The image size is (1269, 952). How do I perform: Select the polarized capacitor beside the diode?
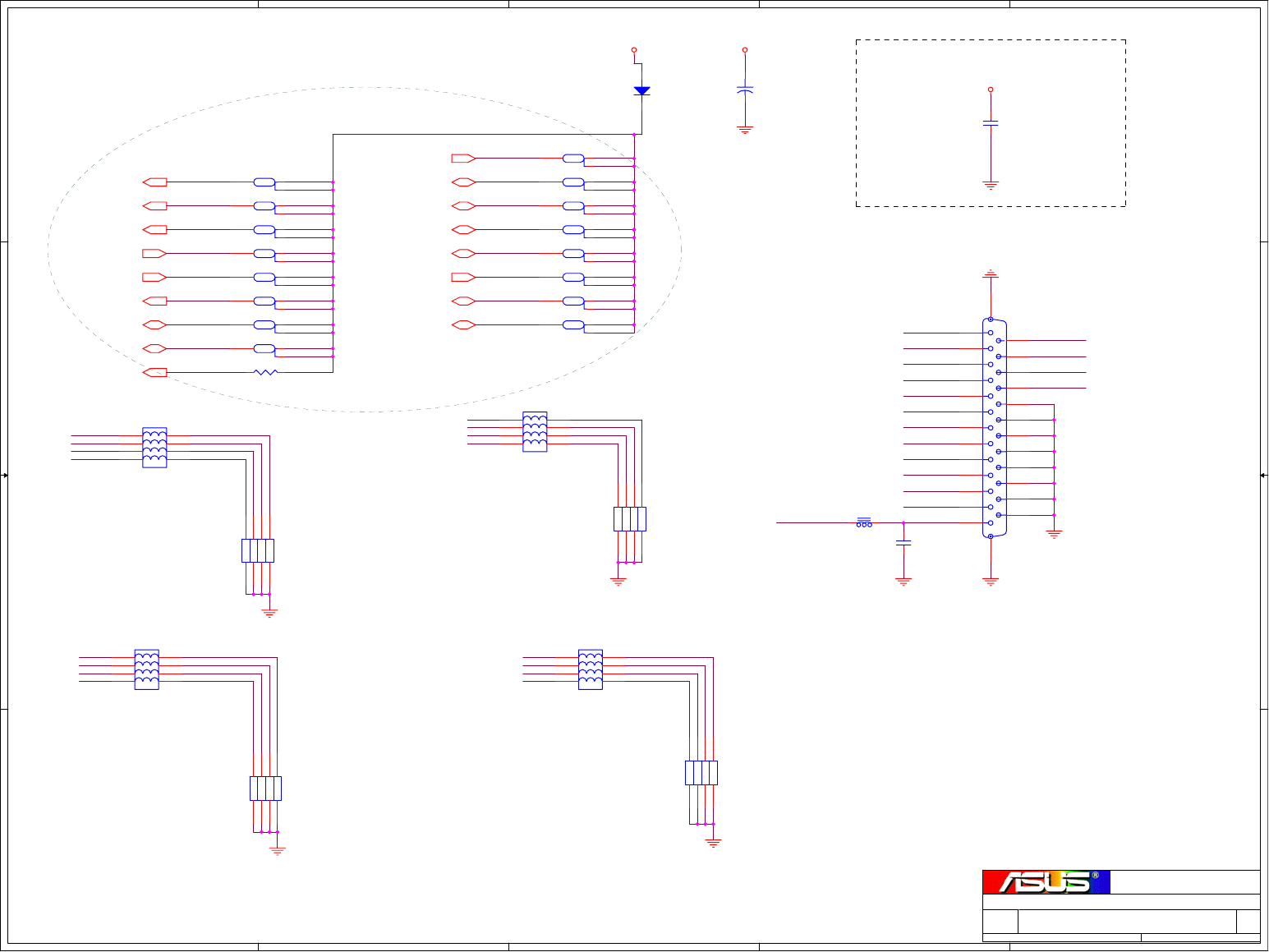click(x=745, y=89)
